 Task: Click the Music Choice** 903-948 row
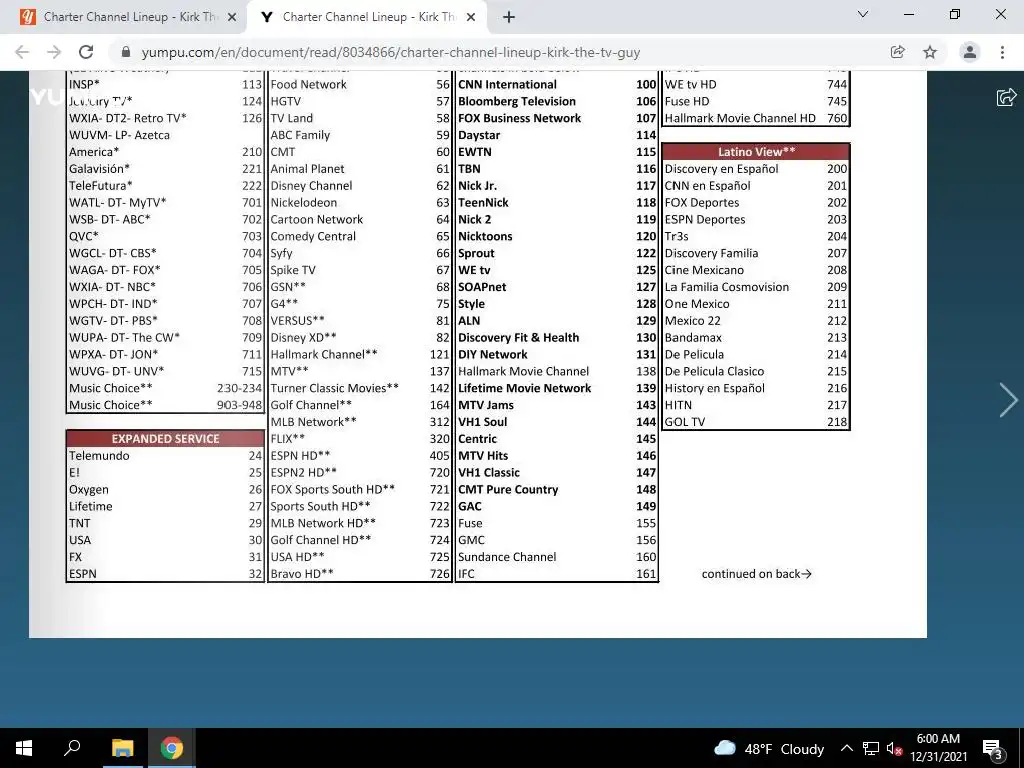point(165,405)
